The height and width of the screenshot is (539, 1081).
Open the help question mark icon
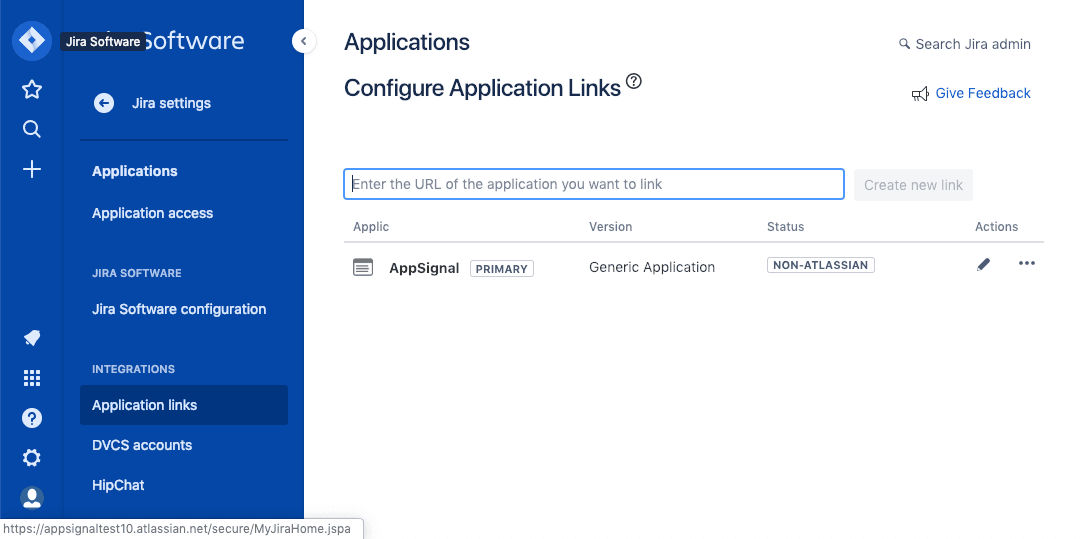(32, 418)
